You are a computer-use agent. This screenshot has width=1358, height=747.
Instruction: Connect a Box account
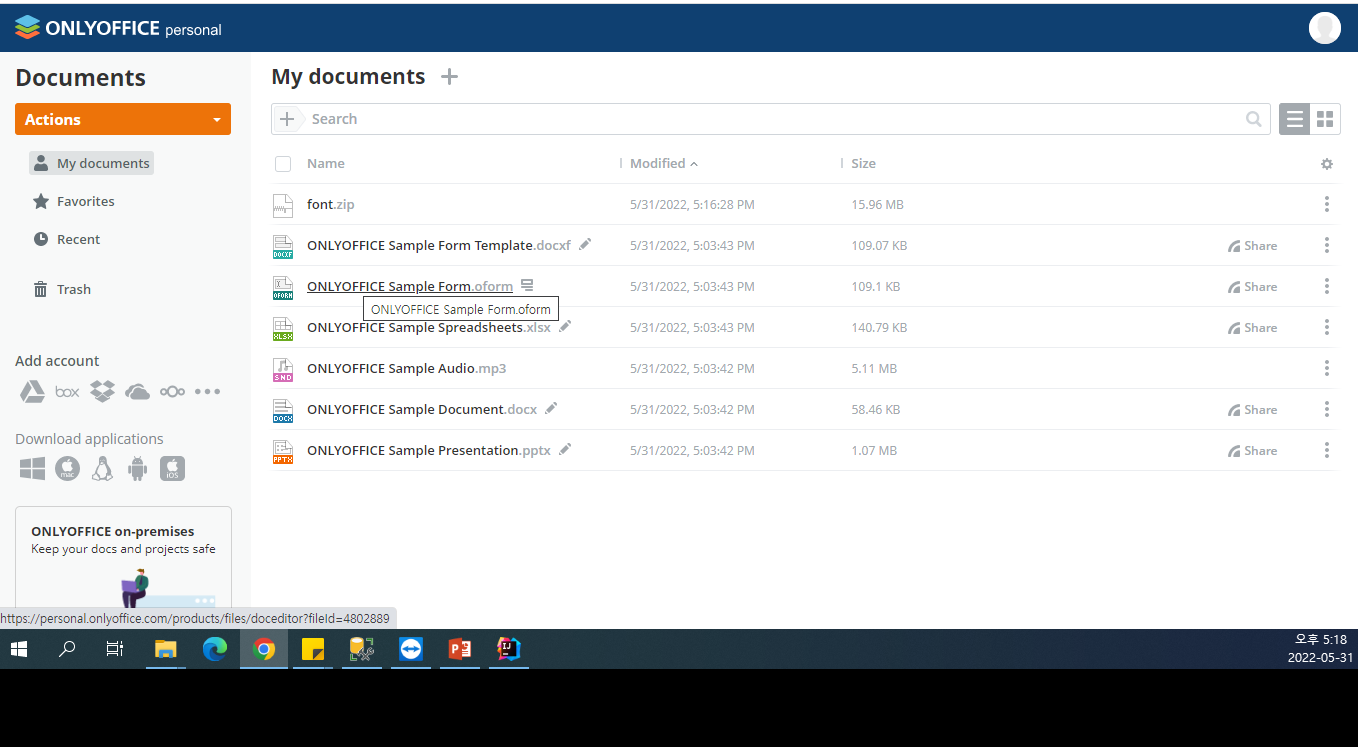(67, 392)
